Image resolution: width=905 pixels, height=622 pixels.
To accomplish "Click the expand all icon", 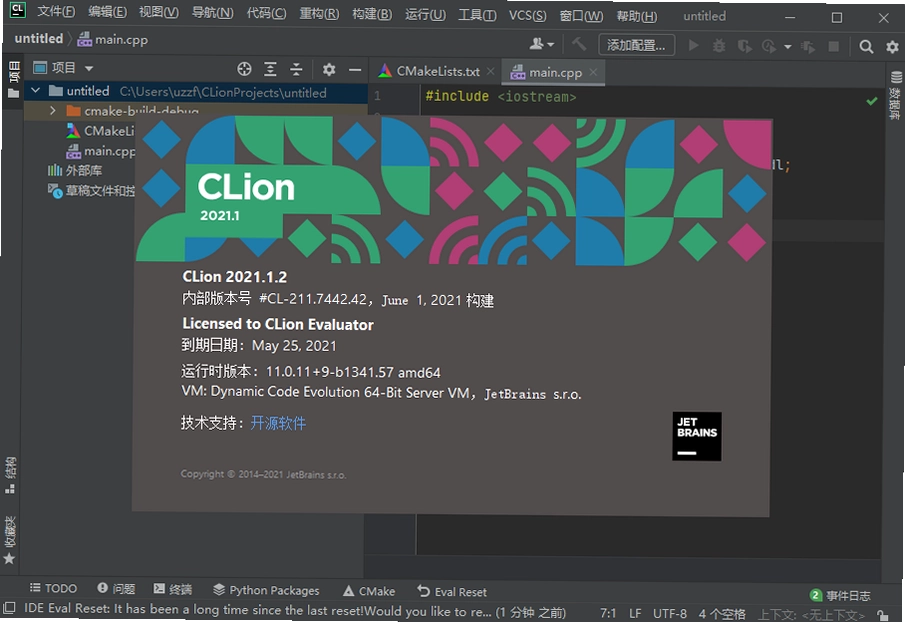I will point(270,69).
